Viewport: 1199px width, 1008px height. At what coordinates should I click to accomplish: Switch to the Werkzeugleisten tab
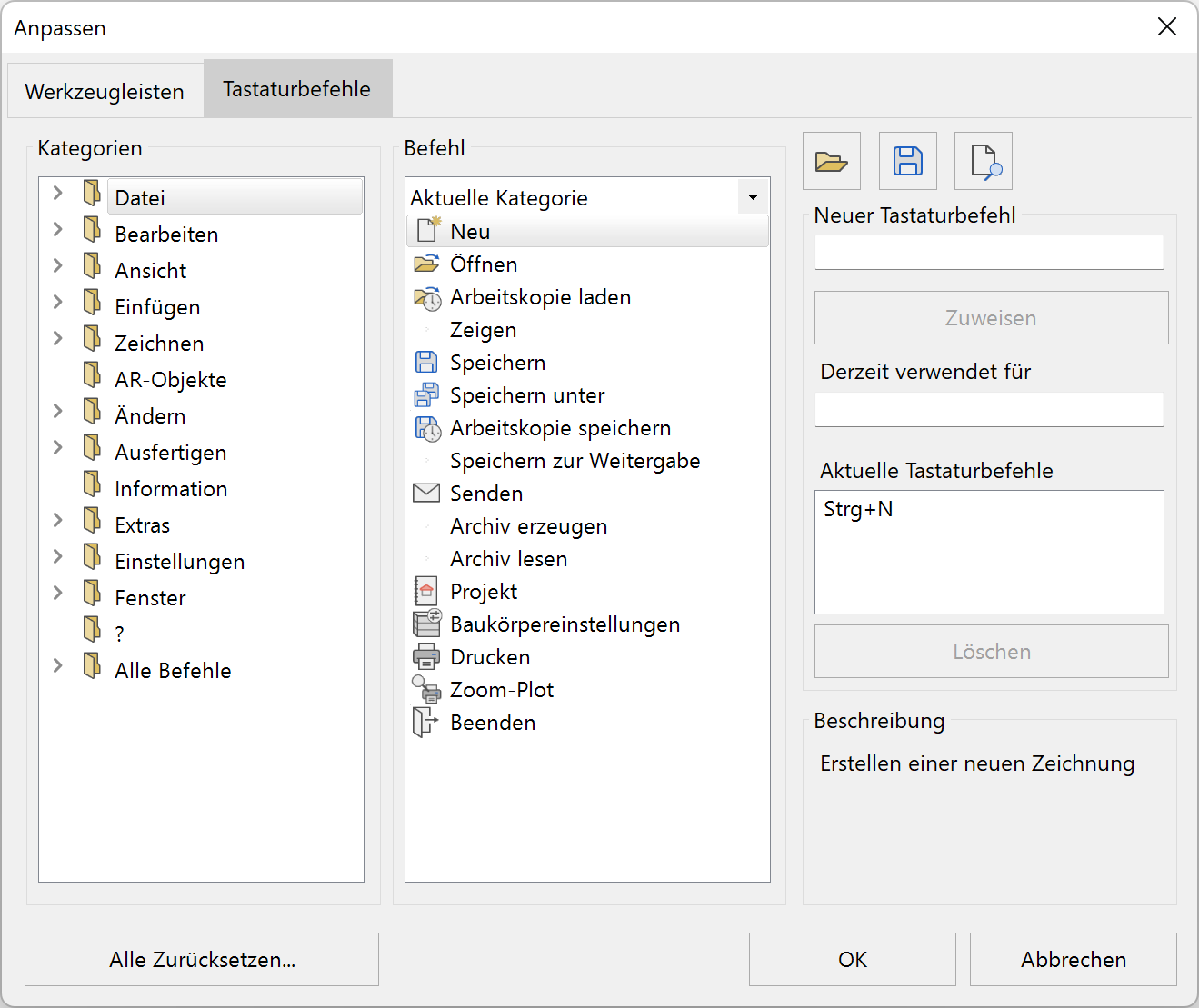(x=105, y=88)
